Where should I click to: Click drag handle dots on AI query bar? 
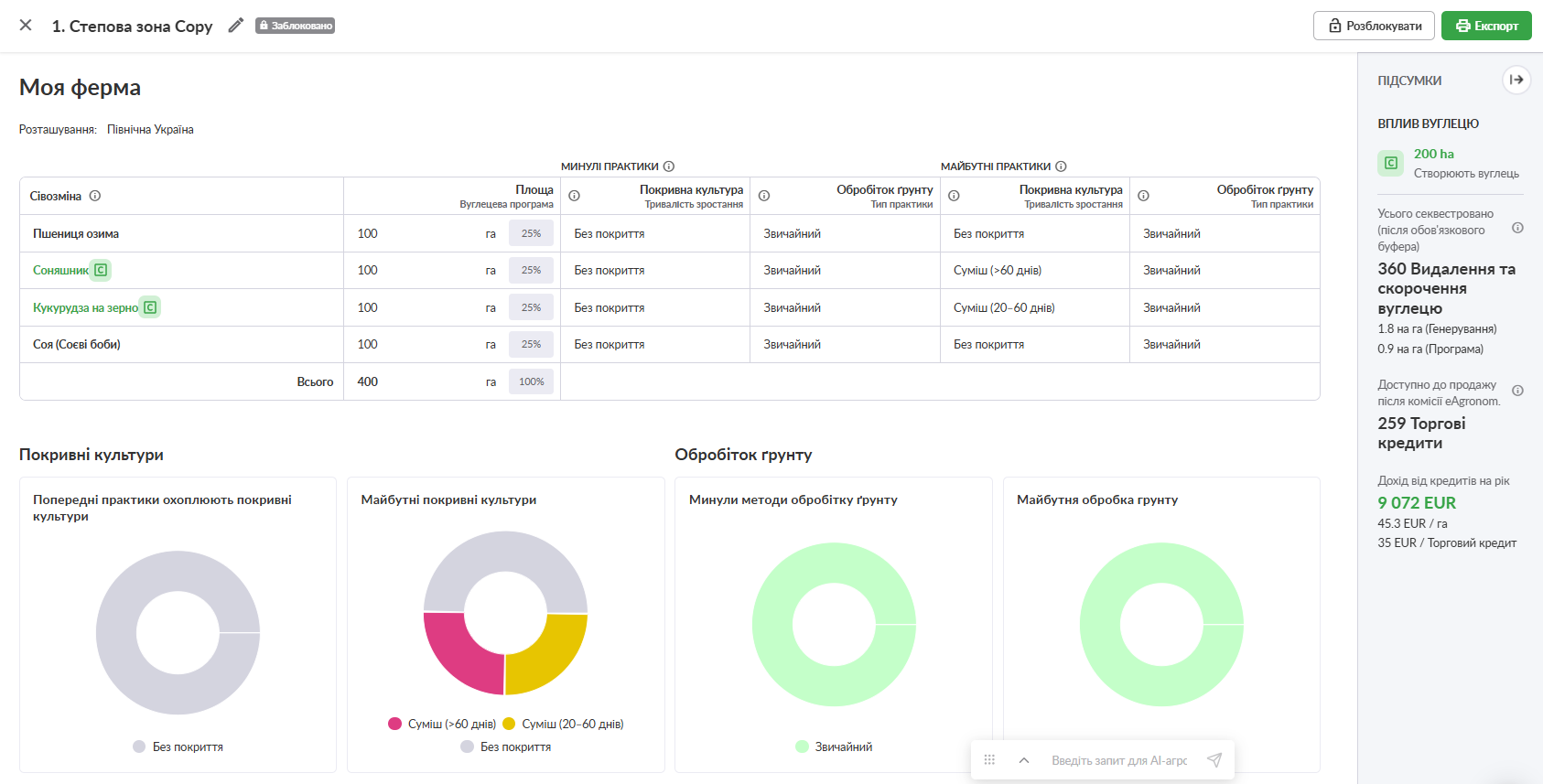click(989, 760)
